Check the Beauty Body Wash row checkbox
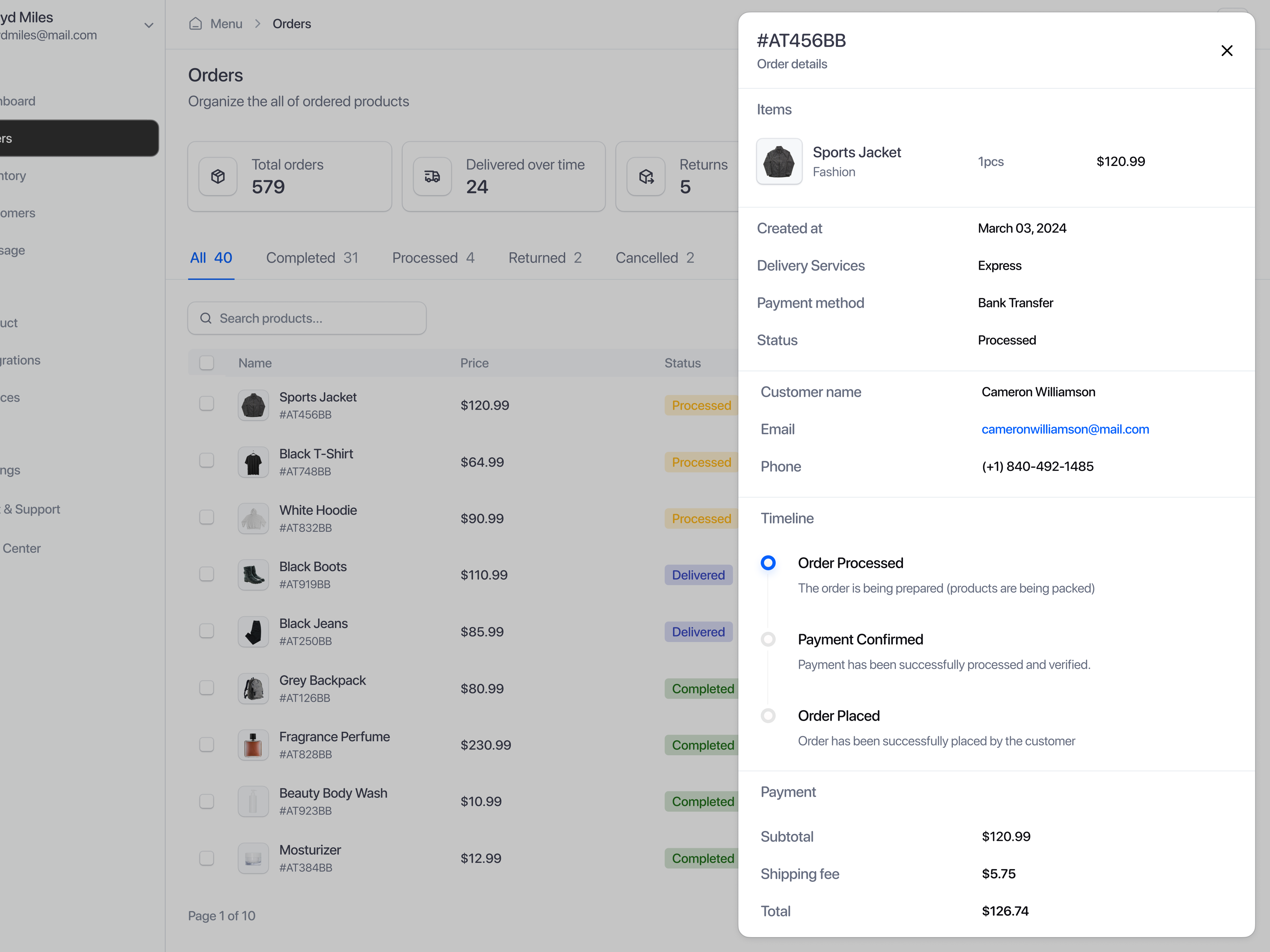Viewport: 1270px width, 952px height. (x=207, y=801)
